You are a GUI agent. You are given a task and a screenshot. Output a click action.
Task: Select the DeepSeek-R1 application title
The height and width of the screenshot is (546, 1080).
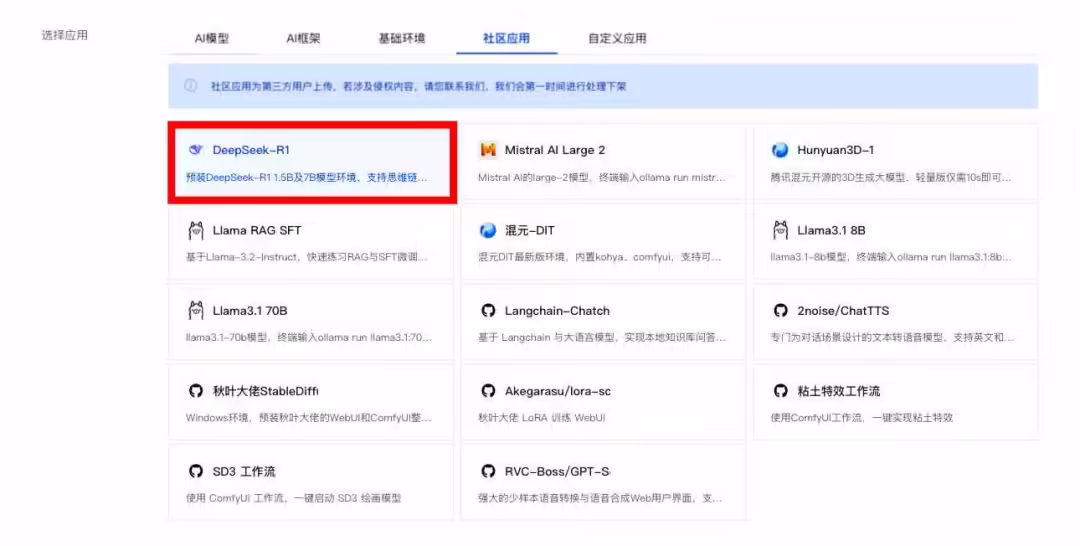251,150
